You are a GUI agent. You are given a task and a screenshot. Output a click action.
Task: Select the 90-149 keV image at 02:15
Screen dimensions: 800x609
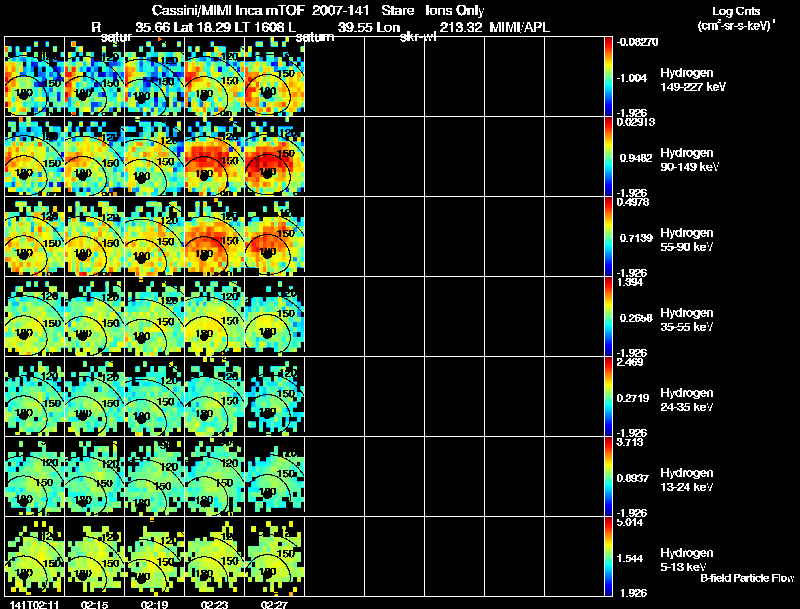click(94, 157)
